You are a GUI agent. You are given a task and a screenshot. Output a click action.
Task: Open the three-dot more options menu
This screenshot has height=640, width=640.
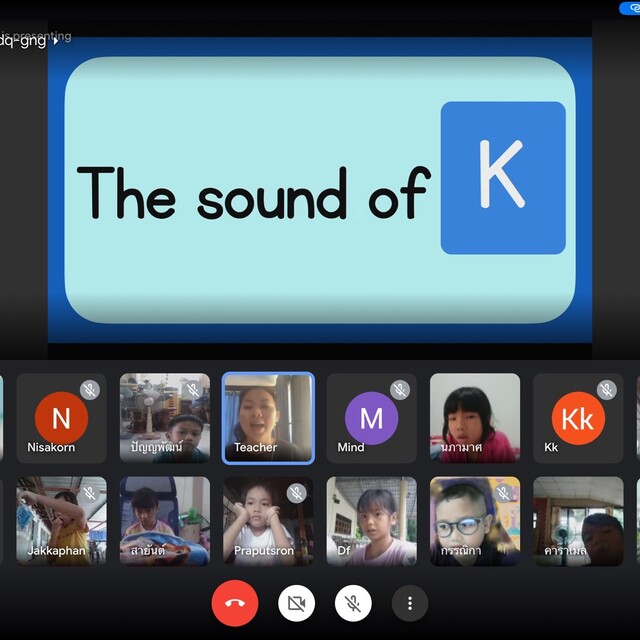410,603
